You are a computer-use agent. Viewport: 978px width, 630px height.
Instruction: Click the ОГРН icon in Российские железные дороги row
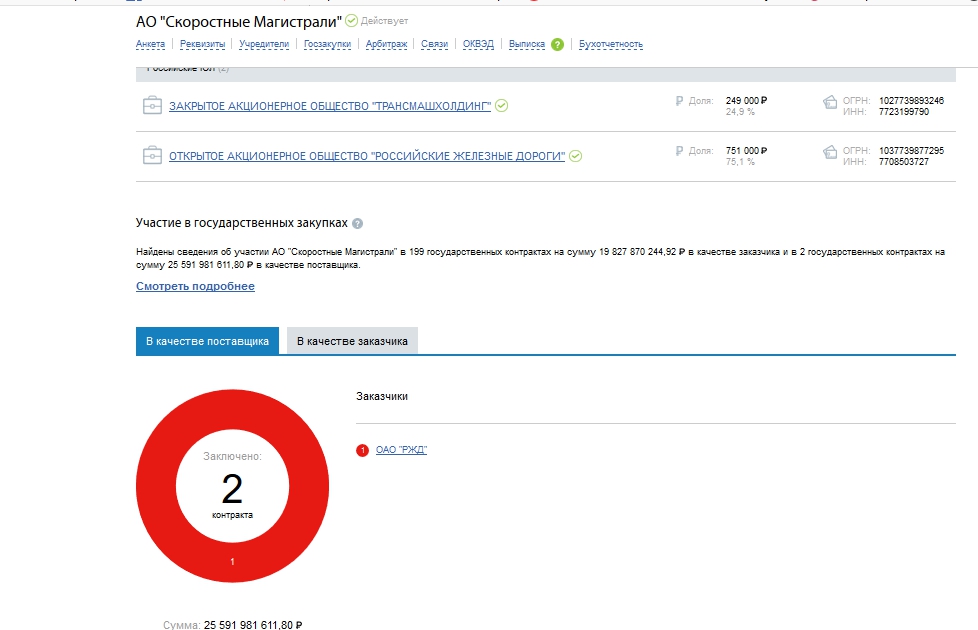tap(830, 152)
